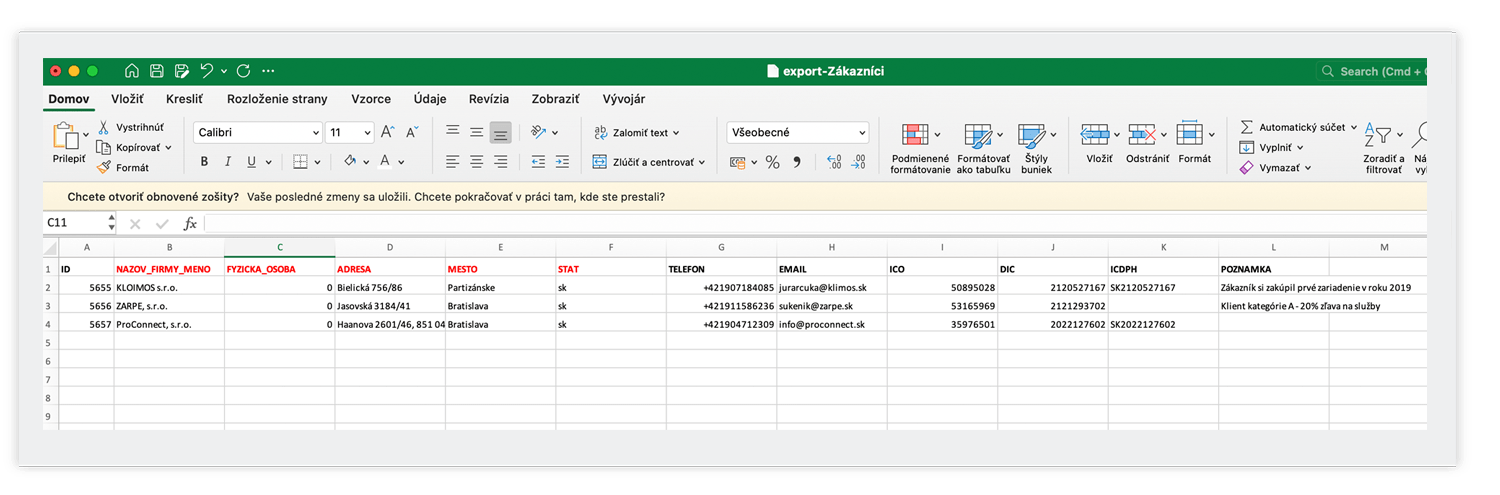Expand the Všeobecné number format dropdown
1500x495 pixels.
tap(862, 132)
